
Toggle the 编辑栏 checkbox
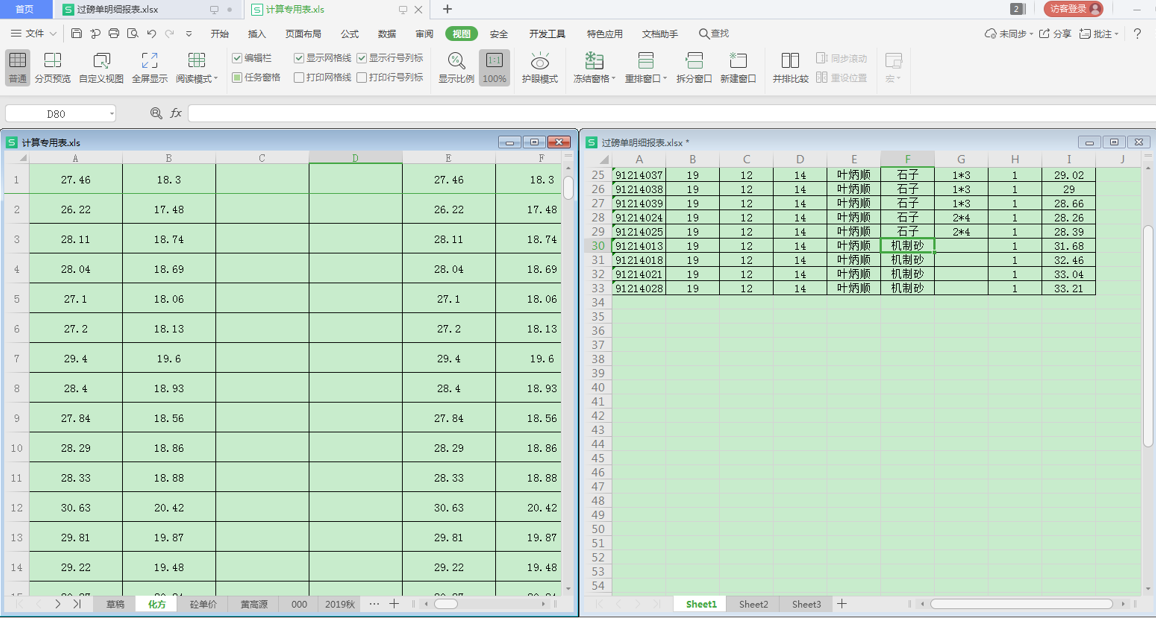click(x=237, y=58)
